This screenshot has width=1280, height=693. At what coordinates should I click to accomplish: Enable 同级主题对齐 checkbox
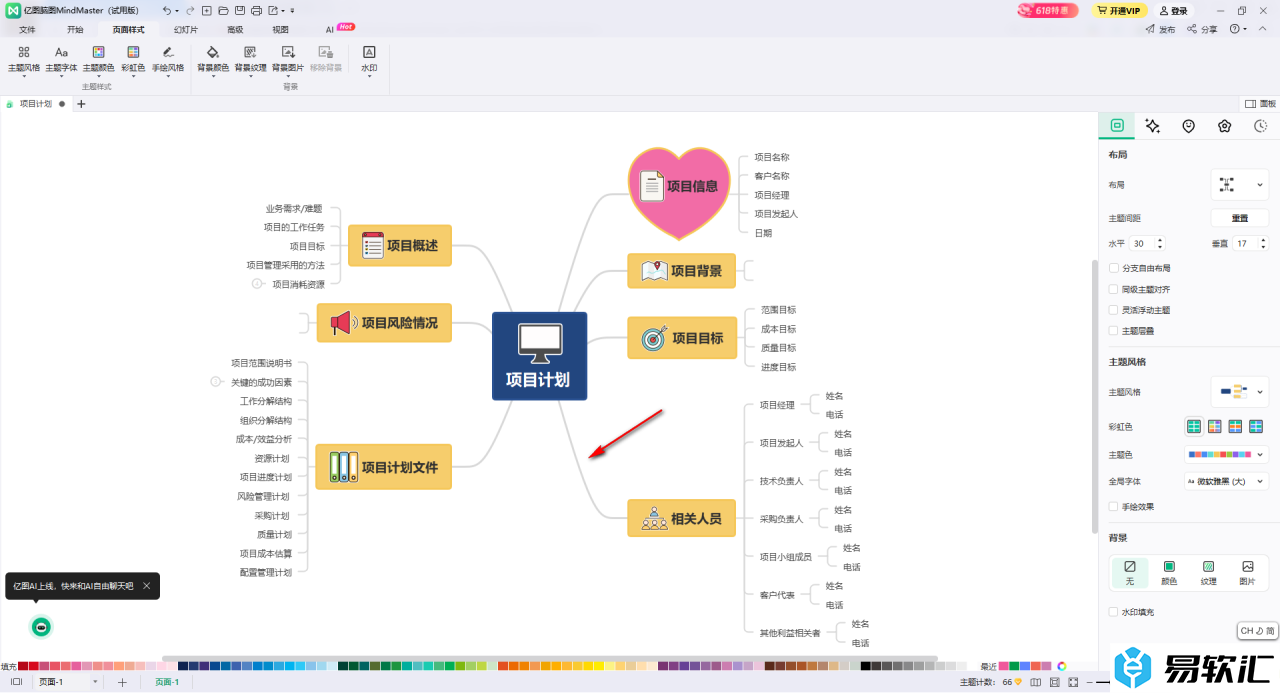1114,289
